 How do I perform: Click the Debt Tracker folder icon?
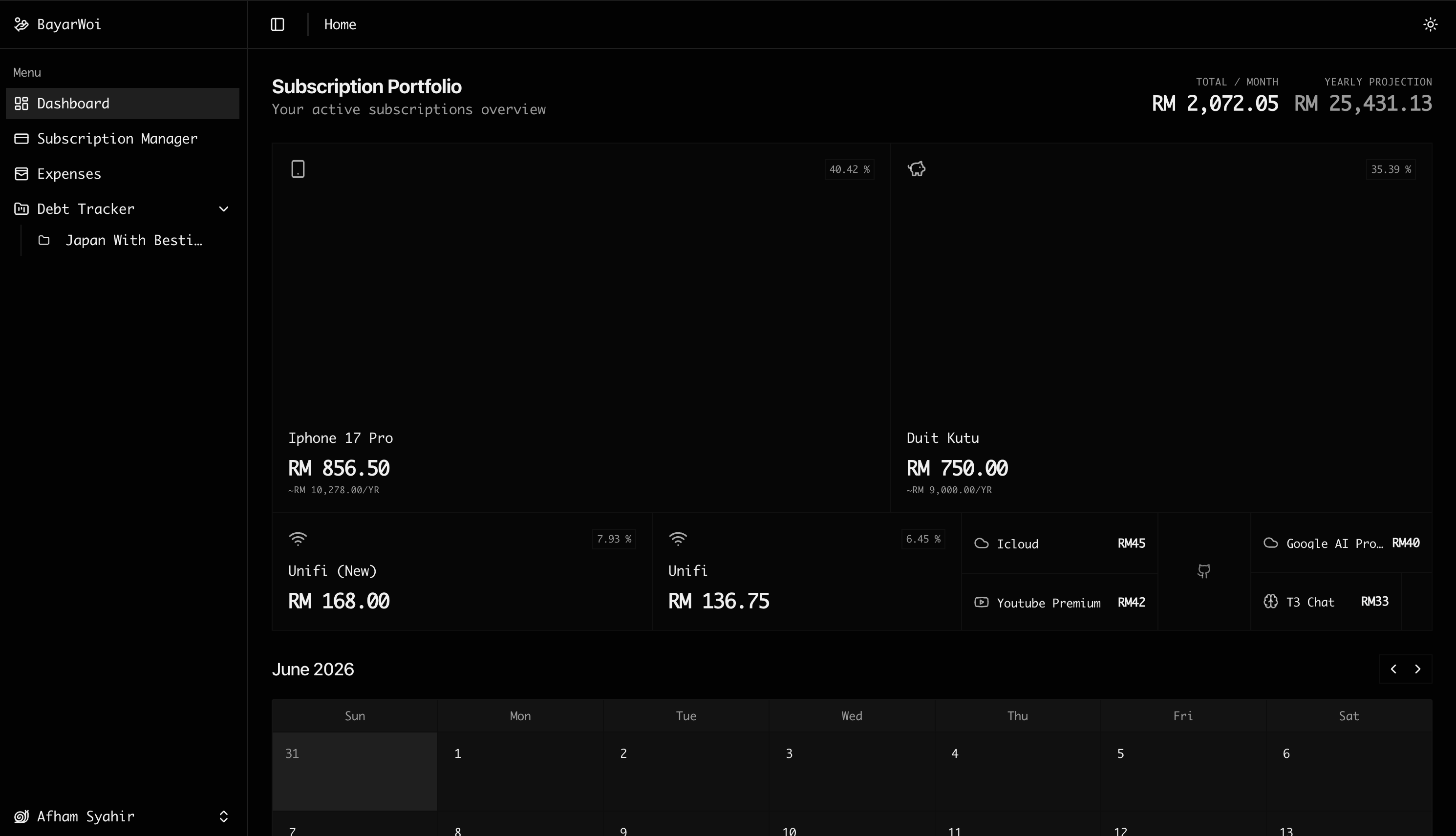point(21,209)
